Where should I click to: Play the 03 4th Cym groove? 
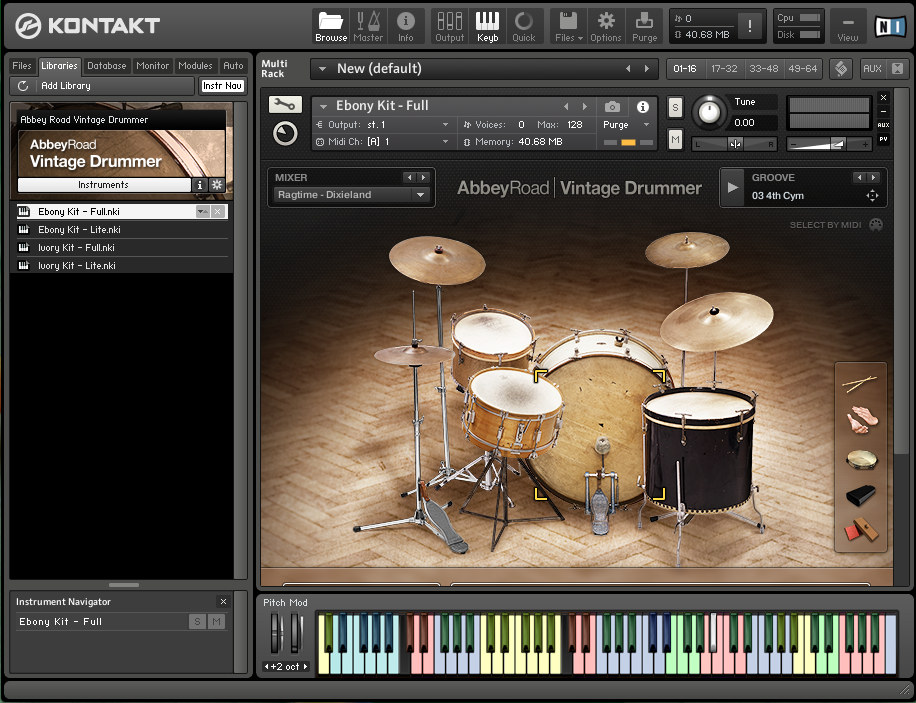coord(732,188)
